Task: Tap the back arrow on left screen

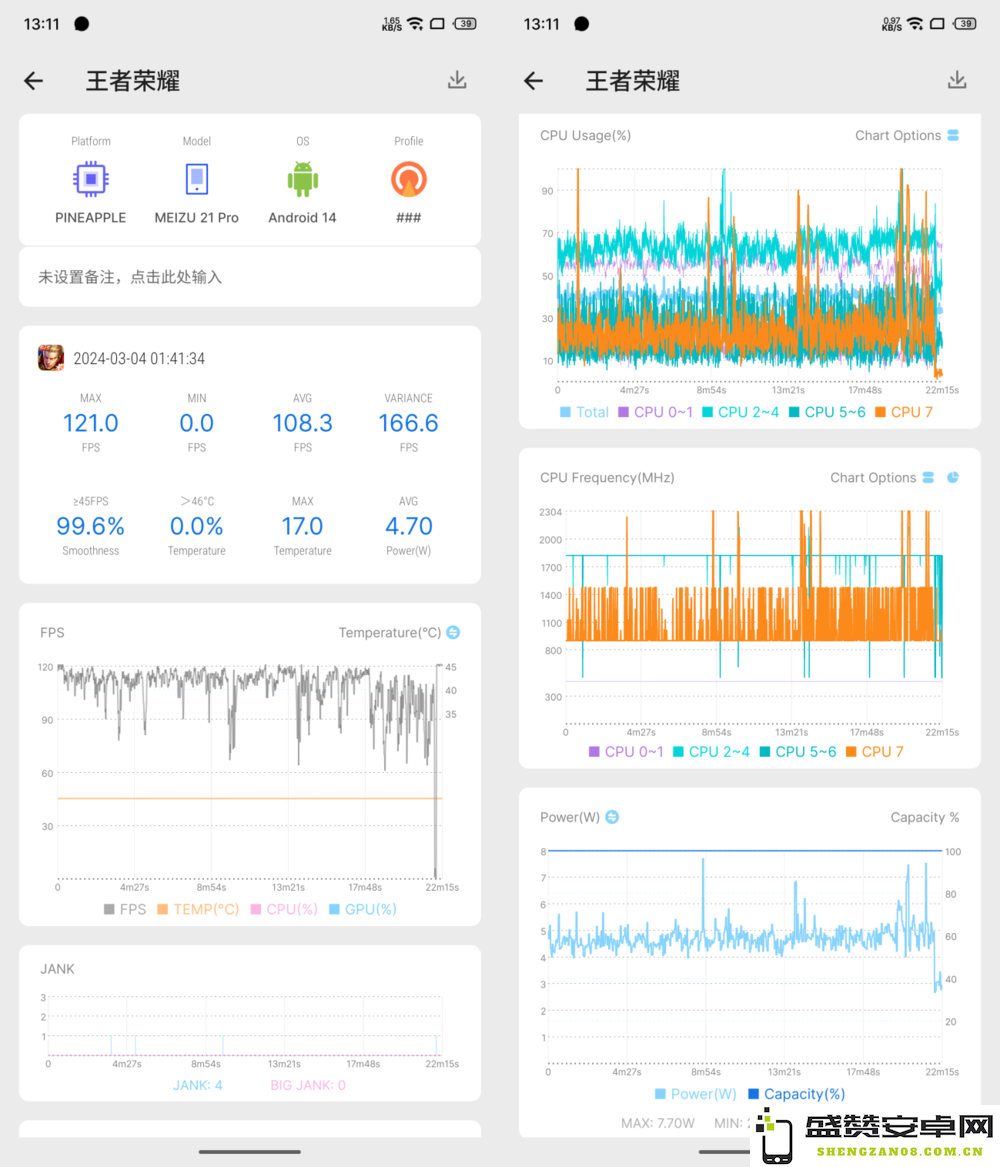Action: [33, 80]
